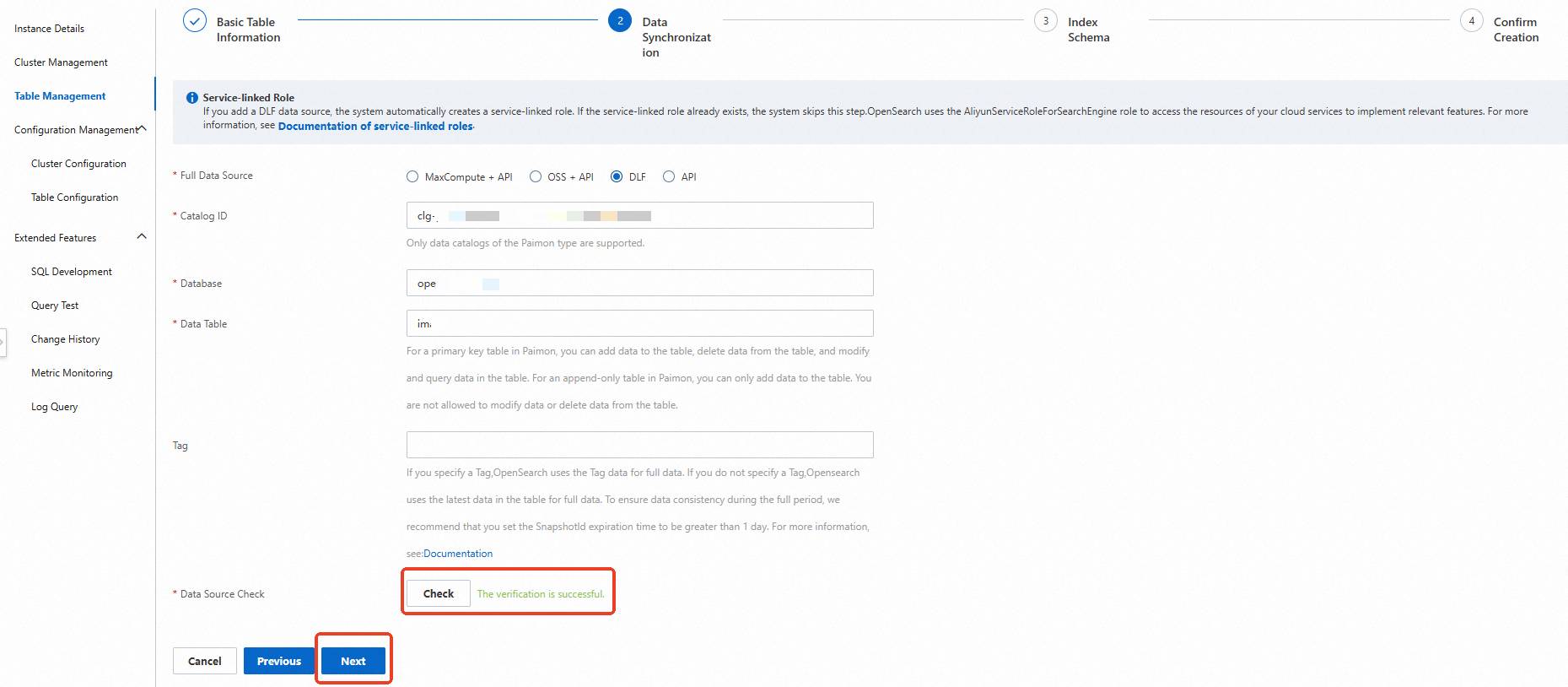Click the Next button
The height and width of the screenshot is (687, 1568).
(353, 661)
